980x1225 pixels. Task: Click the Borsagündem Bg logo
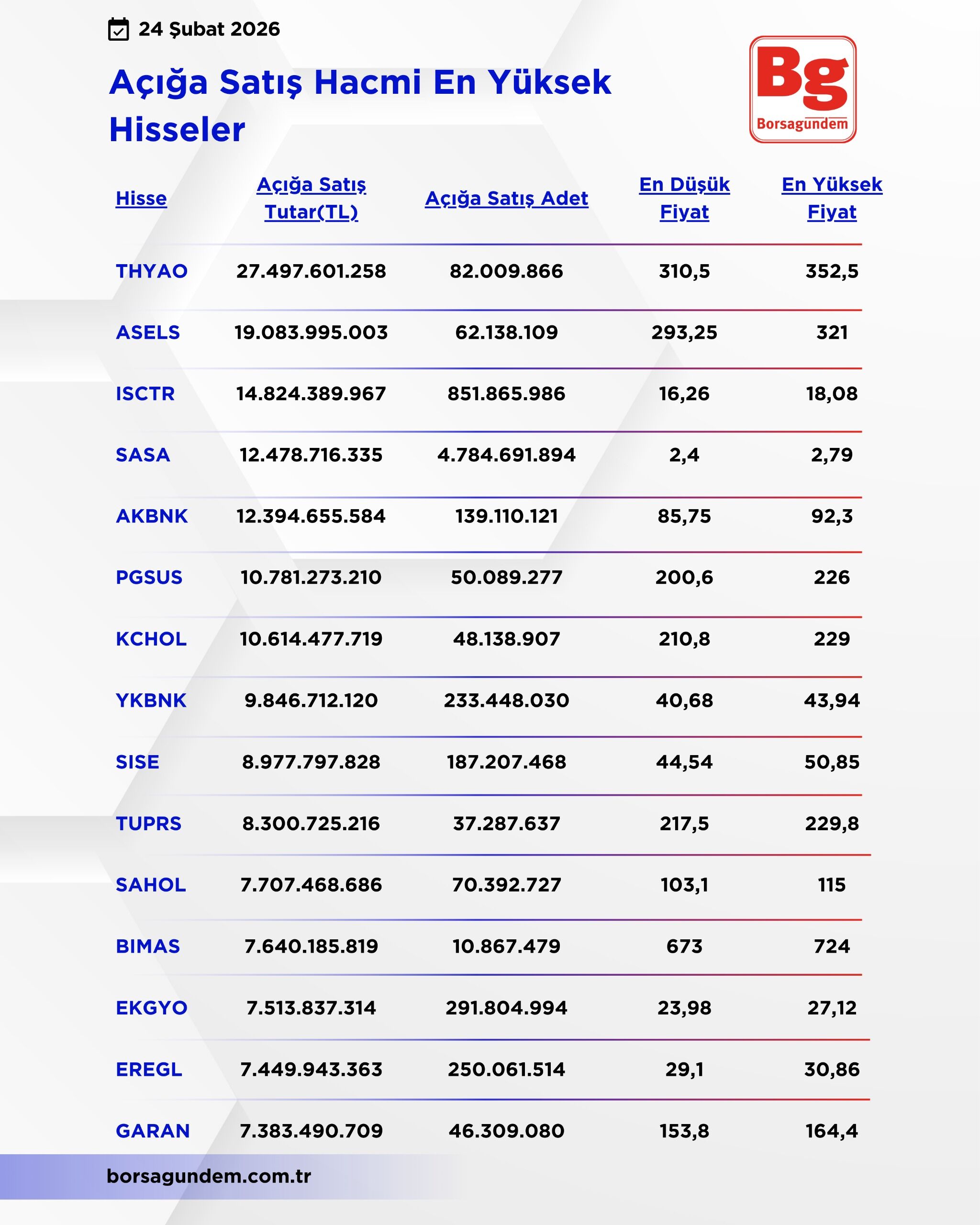[802, 89]
